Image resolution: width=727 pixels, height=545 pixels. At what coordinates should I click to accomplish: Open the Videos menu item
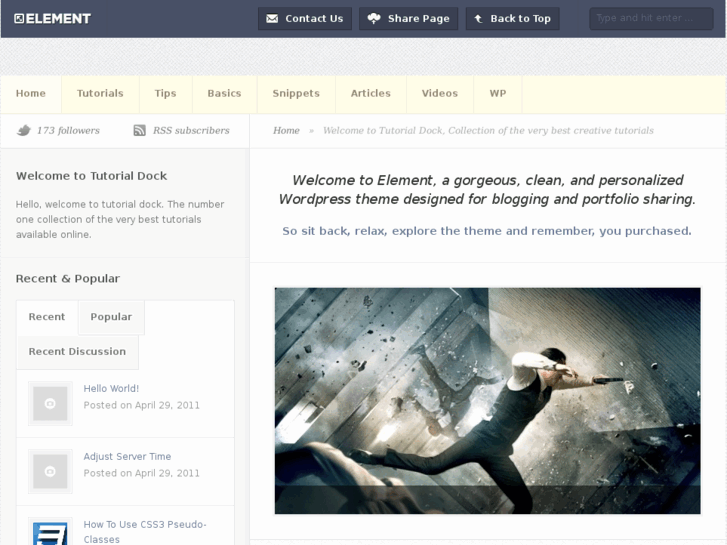tap(440, 94)
